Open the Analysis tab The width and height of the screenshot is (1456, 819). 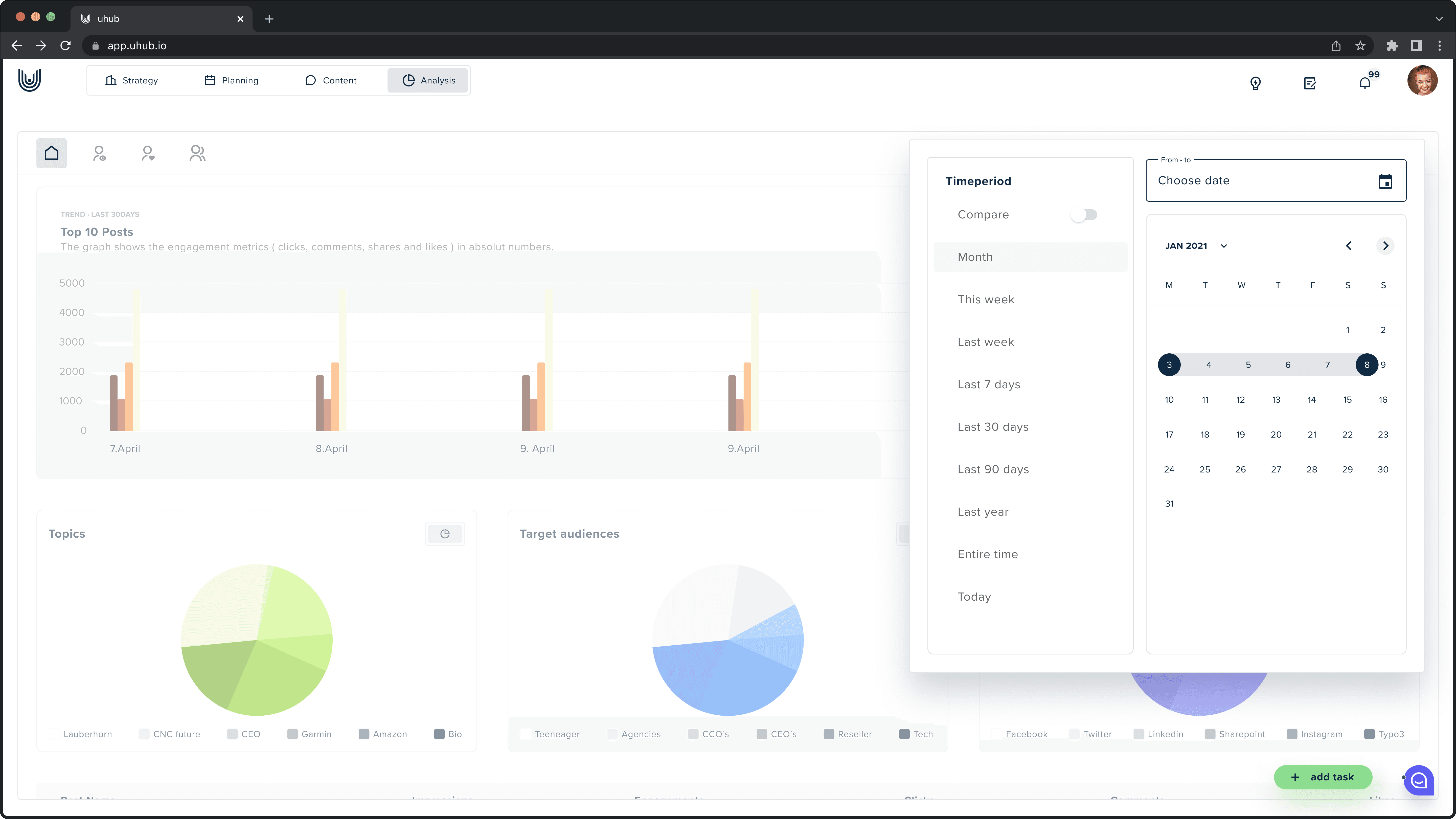[428, 80]
